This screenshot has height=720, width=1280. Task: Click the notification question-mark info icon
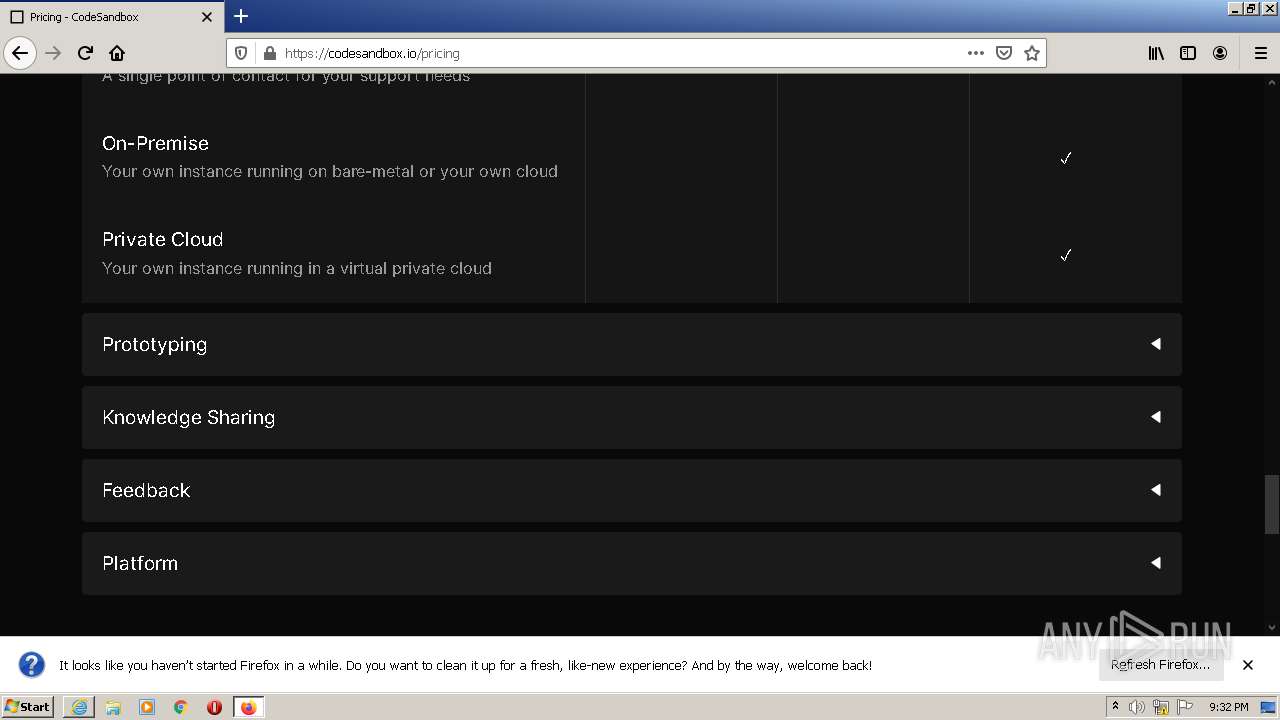pyautogui.click(x=32, y=665)
